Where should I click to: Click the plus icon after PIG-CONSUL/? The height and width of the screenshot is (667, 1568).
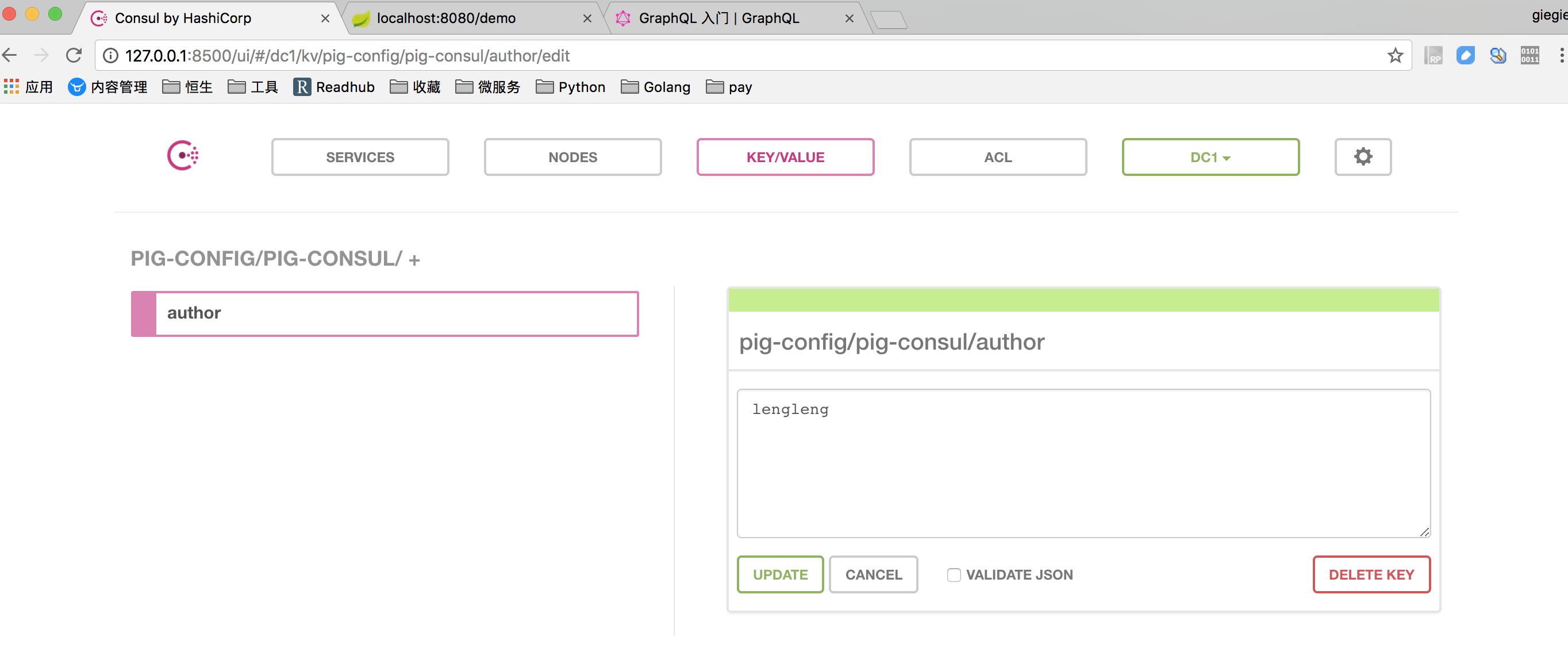click(414, 260)
